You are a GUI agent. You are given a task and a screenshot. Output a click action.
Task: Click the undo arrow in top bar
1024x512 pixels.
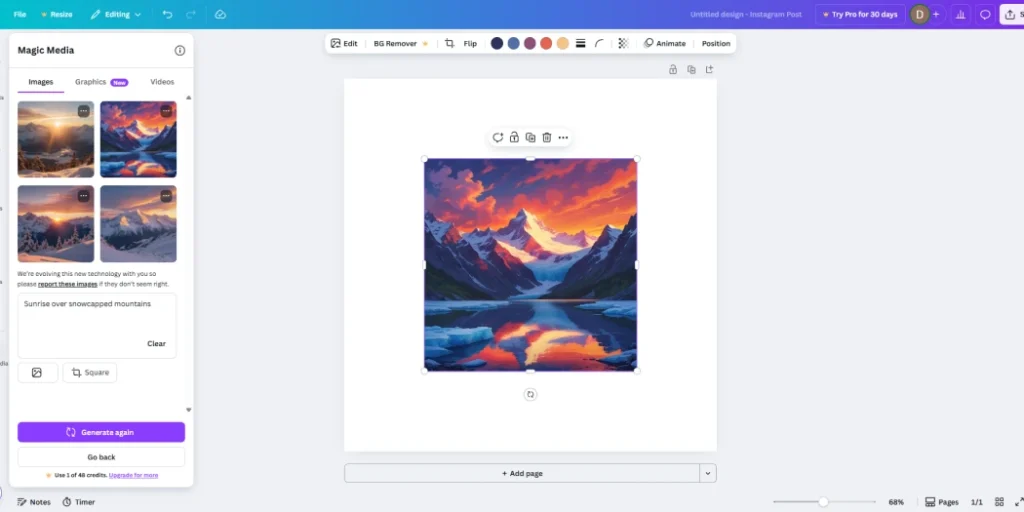167,15
